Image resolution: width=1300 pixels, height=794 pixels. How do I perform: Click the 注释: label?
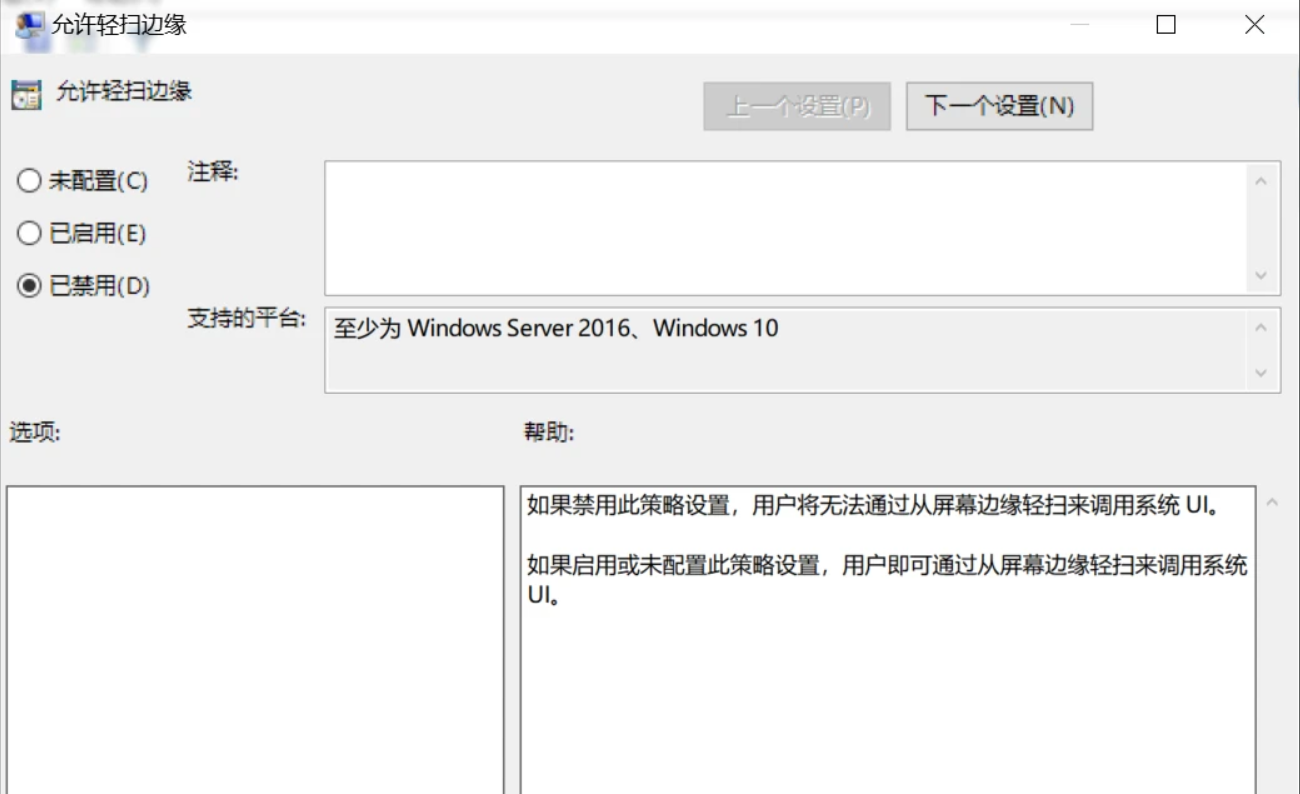point(213,172)
